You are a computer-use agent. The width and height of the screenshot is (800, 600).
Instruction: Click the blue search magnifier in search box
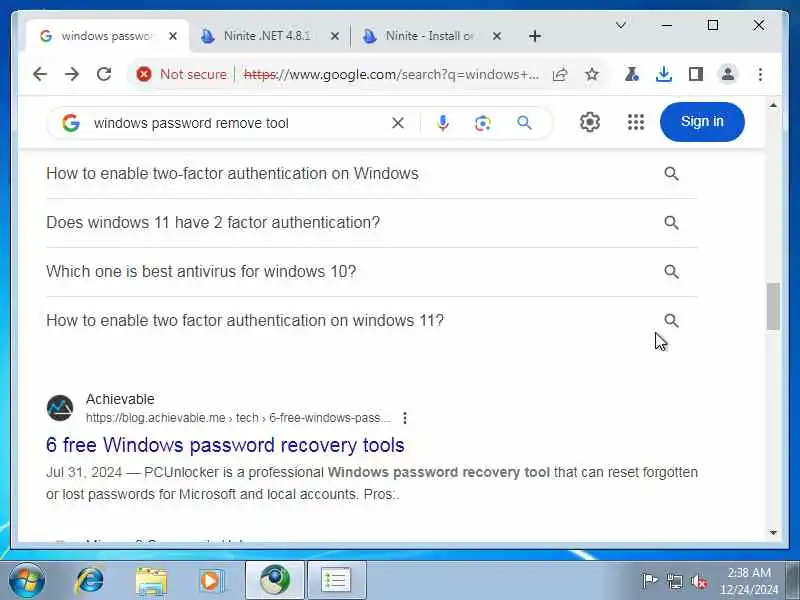[524, 122]
